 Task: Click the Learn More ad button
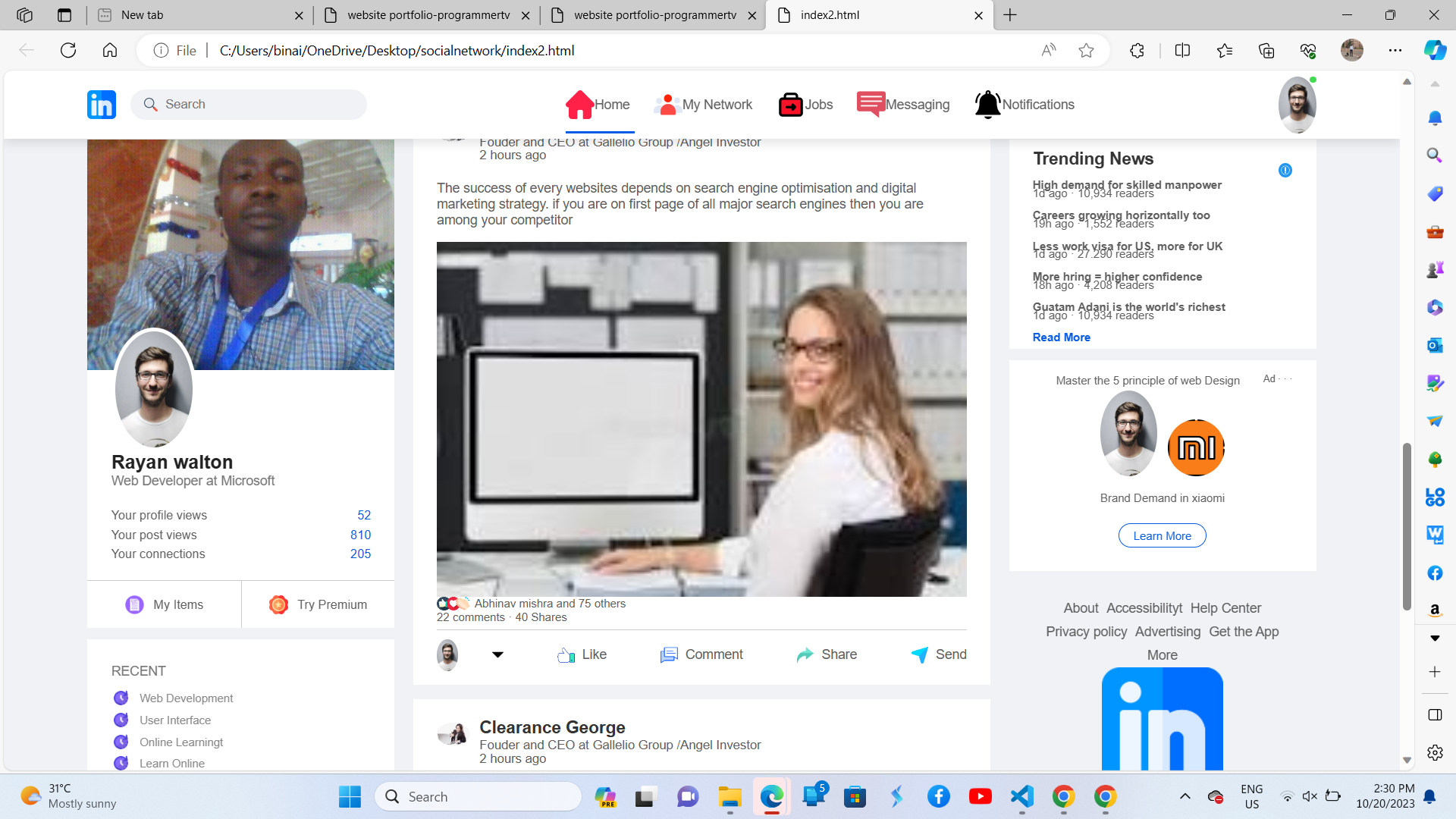[1162, 535]
